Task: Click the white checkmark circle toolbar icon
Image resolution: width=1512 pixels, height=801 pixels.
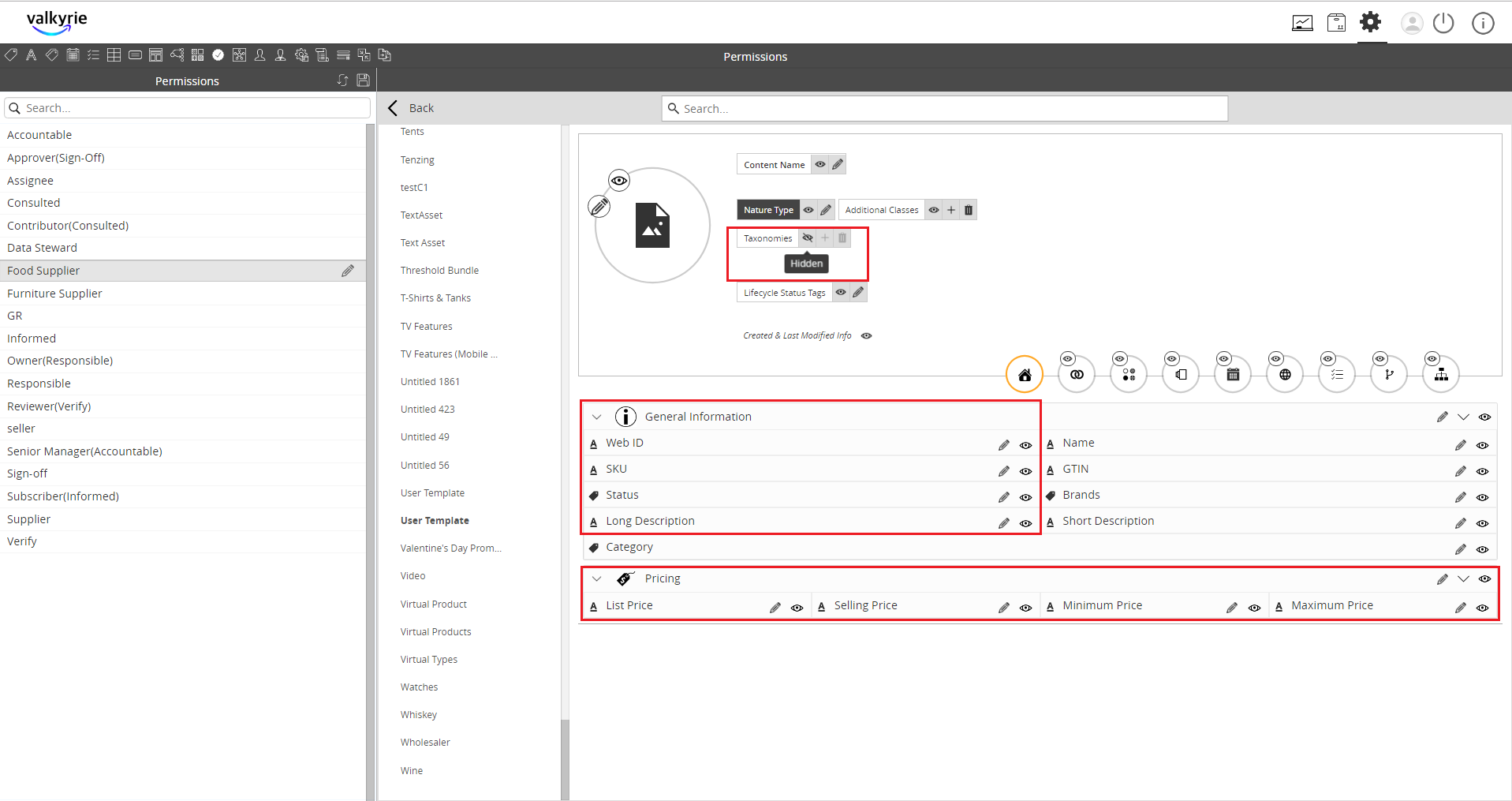Action: [218, 55]
